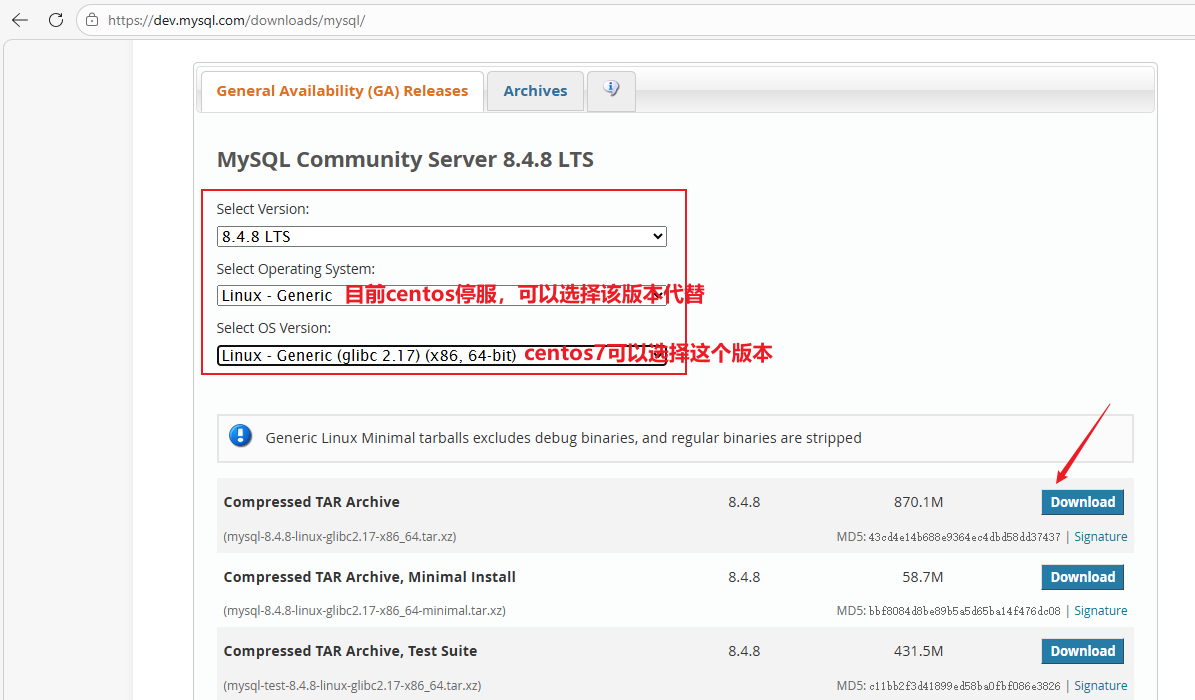Click the Compressed TAR Archive title
This screenshot has width=1195, height=700.
tap(312, 502)
